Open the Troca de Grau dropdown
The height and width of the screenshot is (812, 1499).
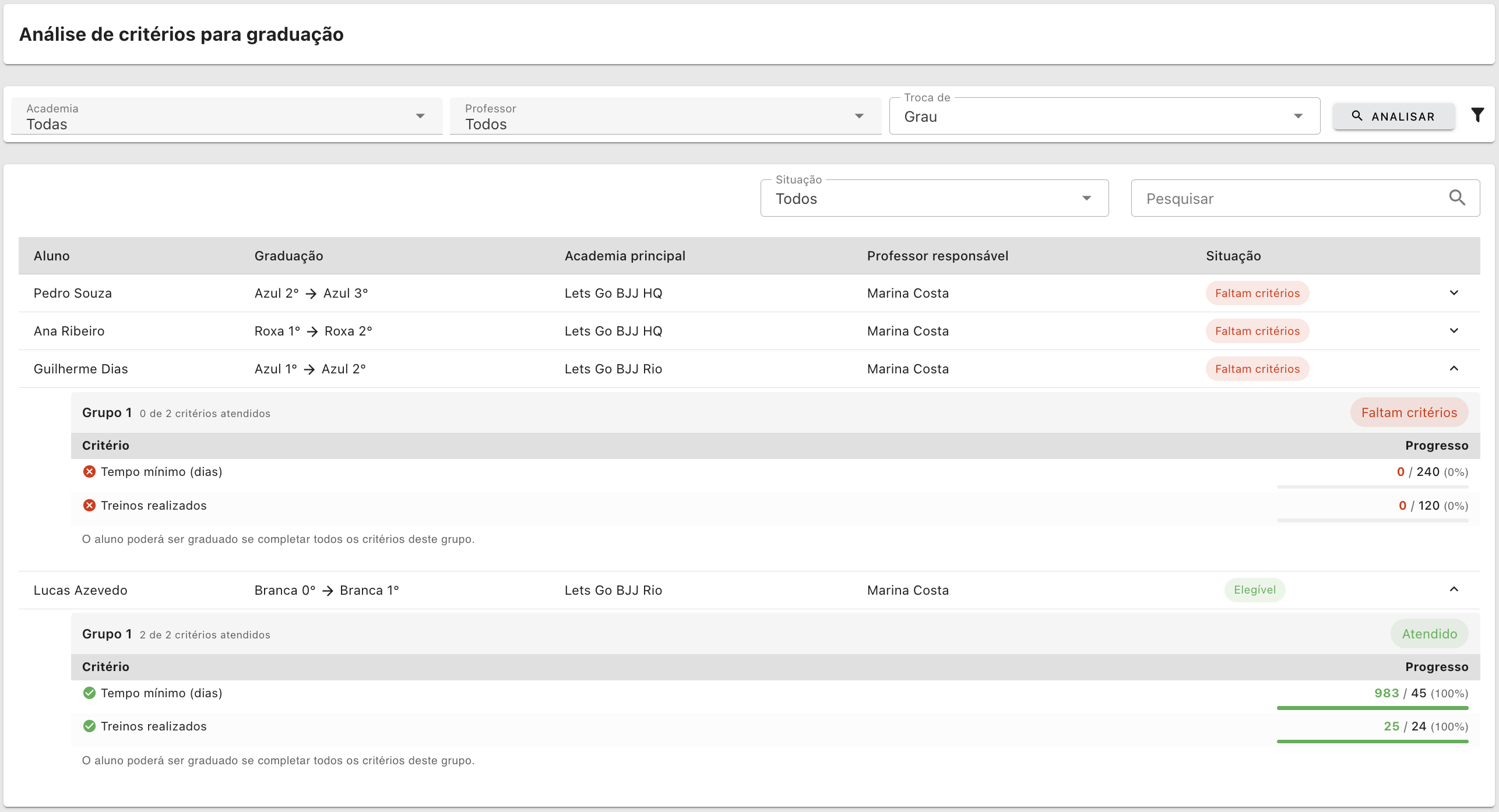tap(1104, 116)
